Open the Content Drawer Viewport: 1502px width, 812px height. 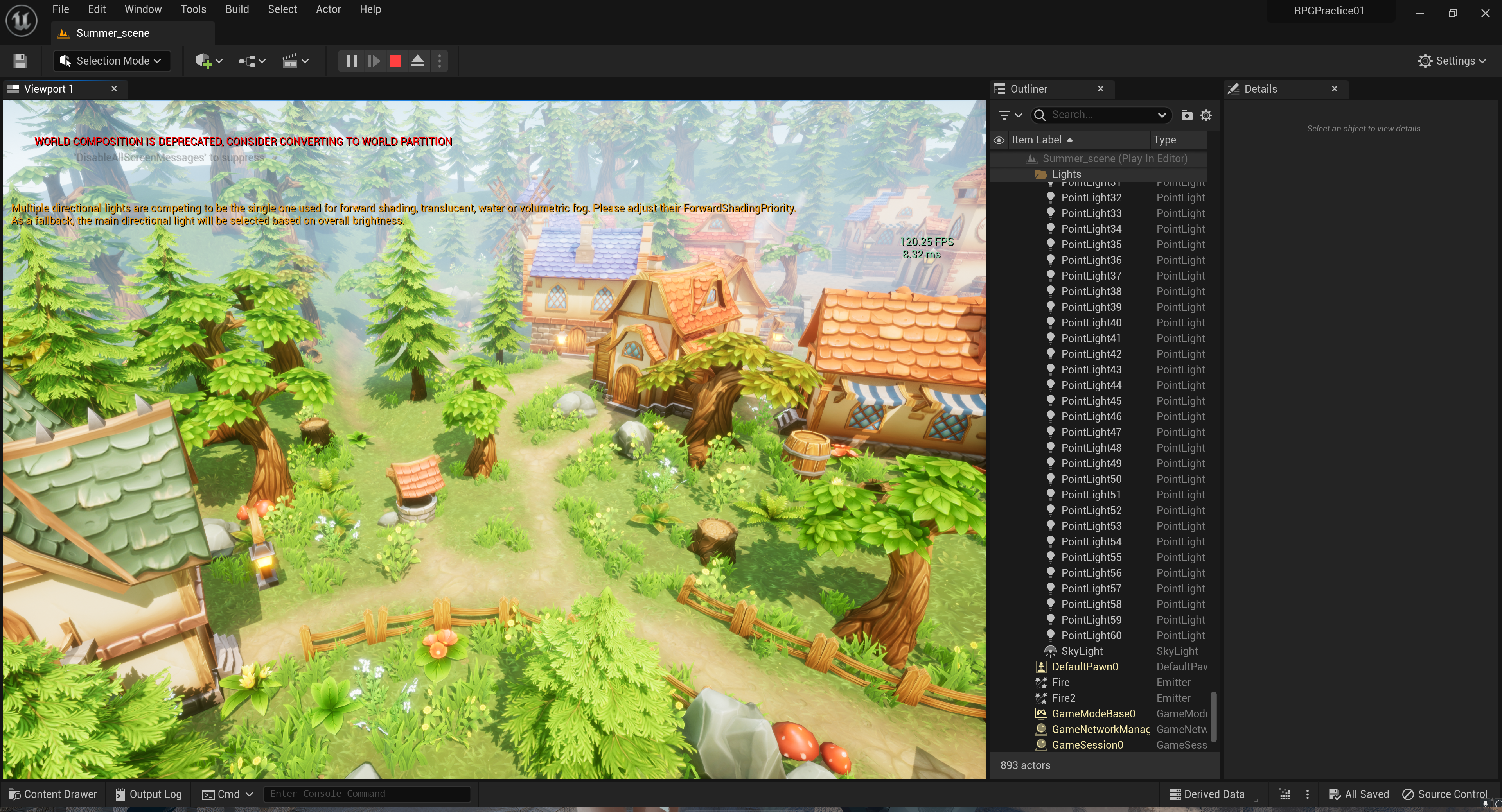(x=52, y=794)
